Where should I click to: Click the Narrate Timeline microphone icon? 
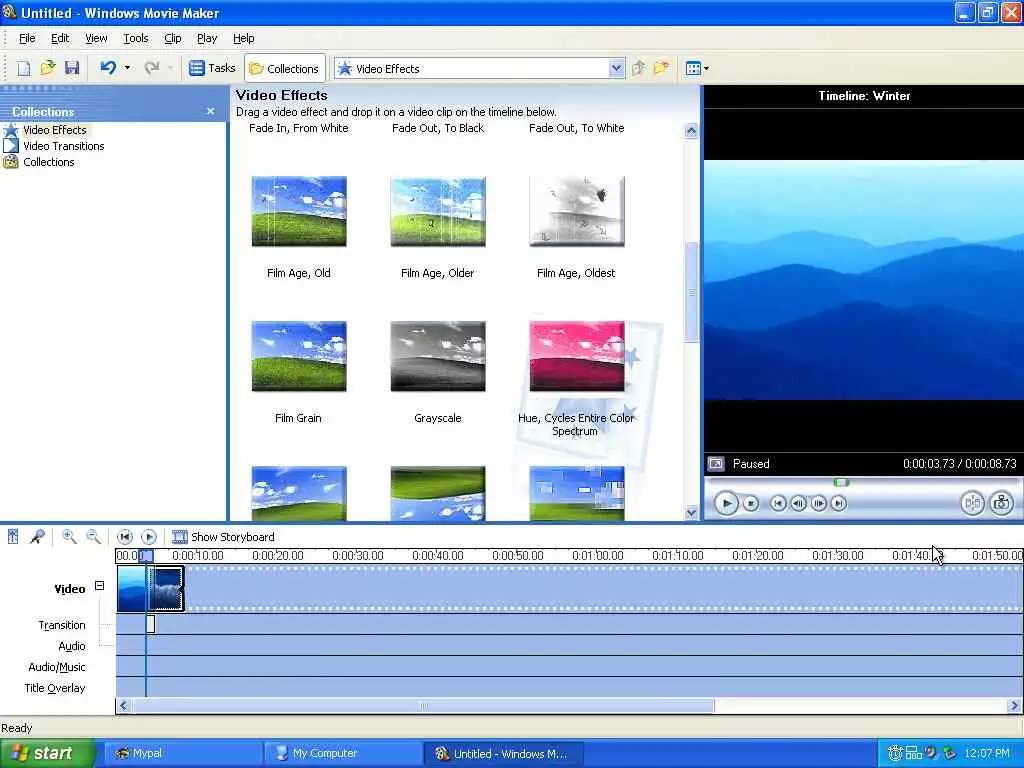[37, 537]
